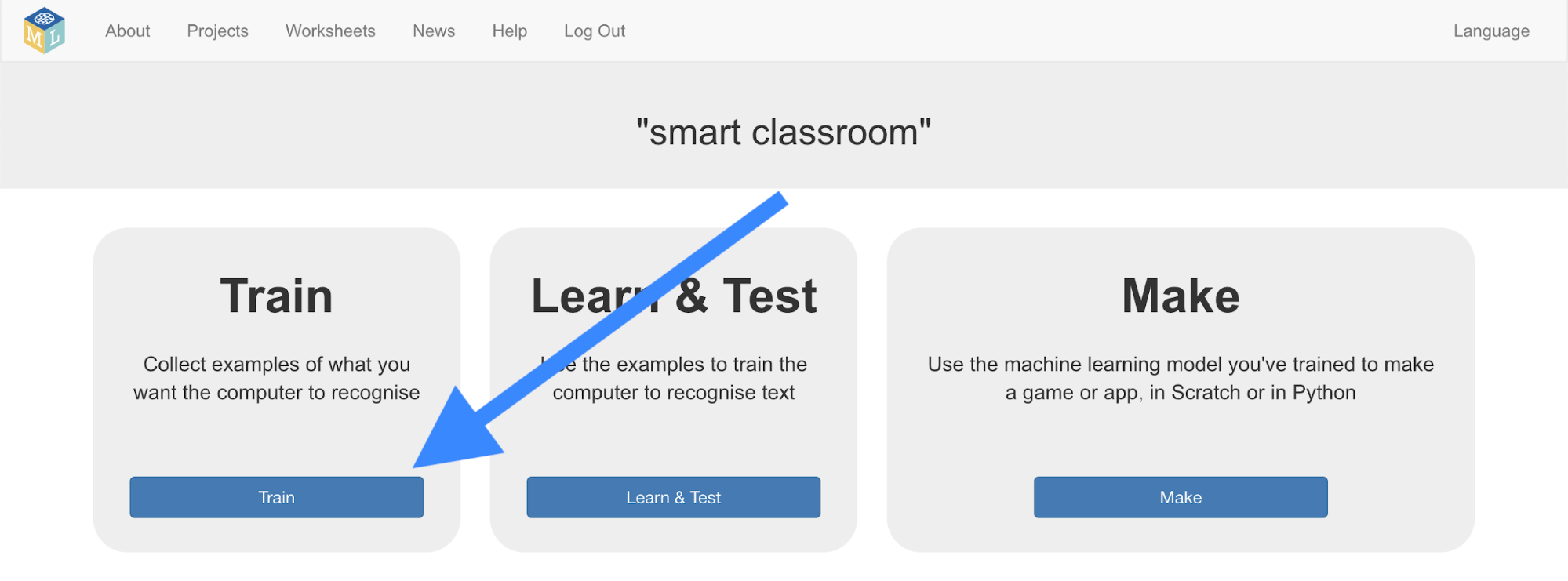Open the News section
1568x581 pixels.
433,31
